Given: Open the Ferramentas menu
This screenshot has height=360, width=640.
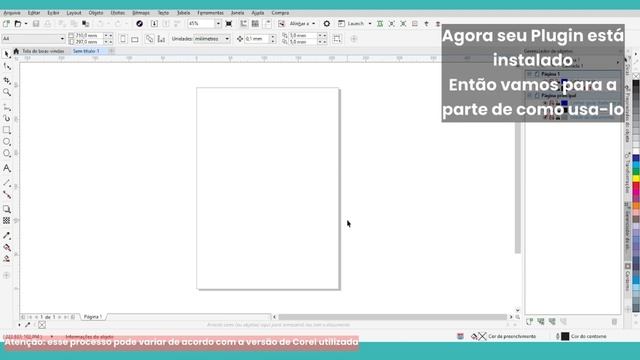Looking at the screenshot, I should pyautogui.click(x=210, y=13).
